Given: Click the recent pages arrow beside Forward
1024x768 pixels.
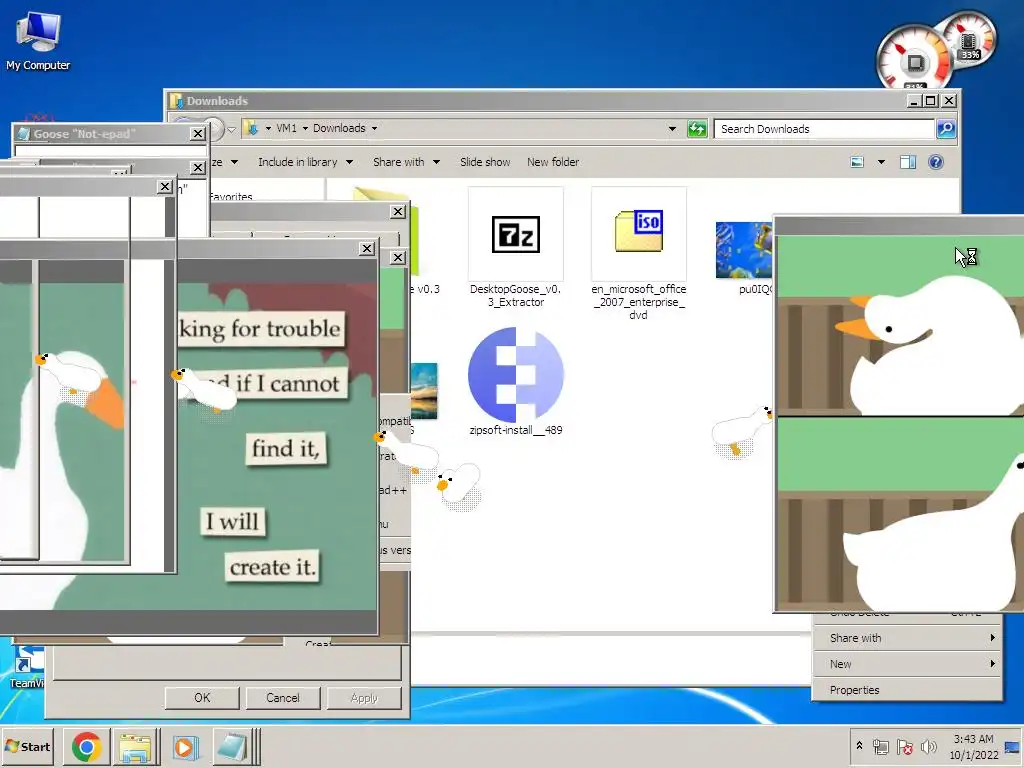Looking at the screenshot, I should 231,129.
